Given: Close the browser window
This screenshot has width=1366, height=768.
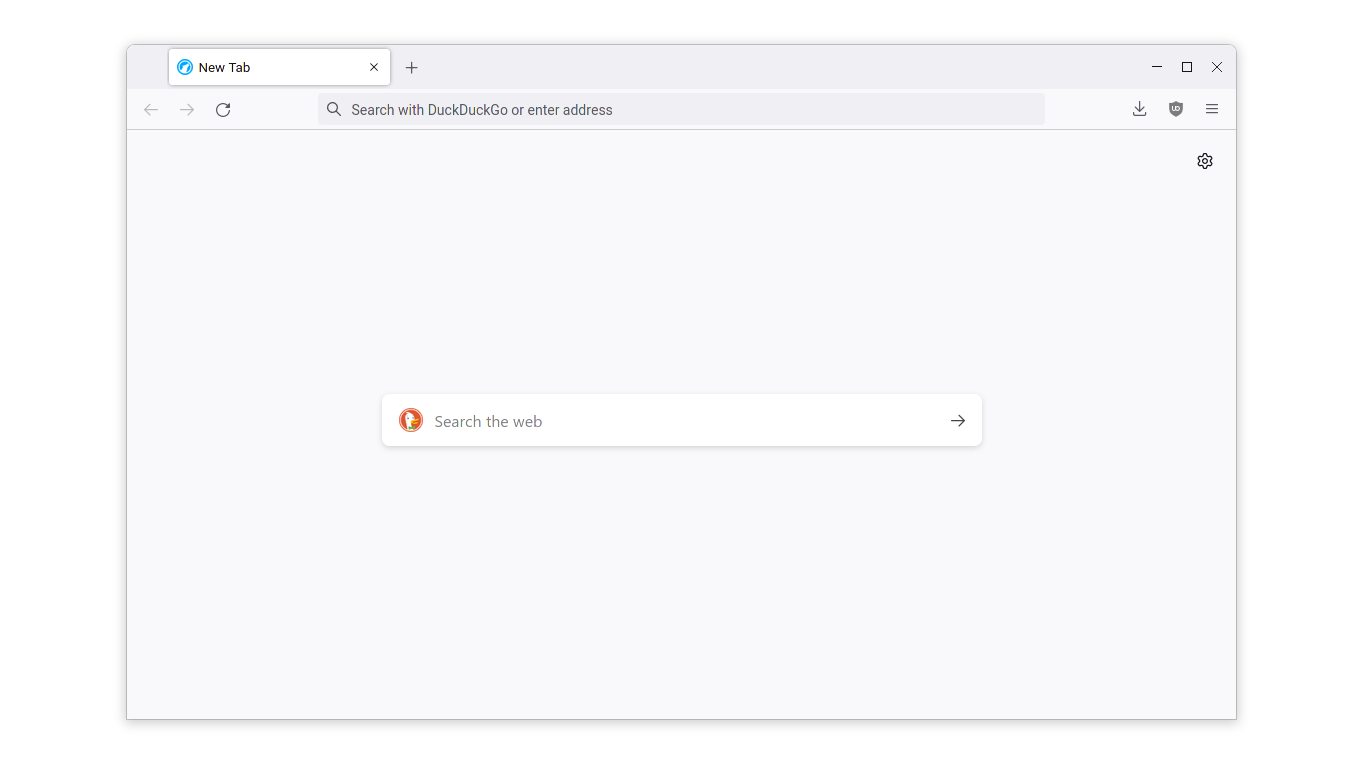Looking at the screenshot, I should pyautogui.click(x=1217, y=67).
